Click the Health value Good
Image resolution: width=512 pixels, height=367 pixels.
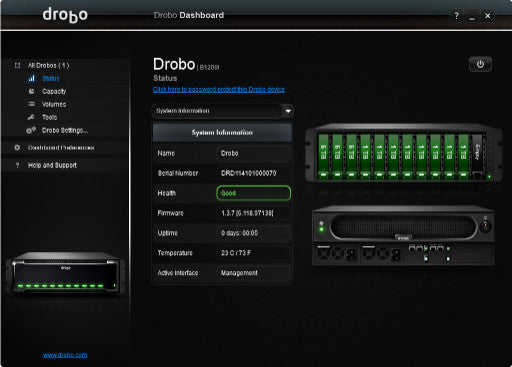253,193
